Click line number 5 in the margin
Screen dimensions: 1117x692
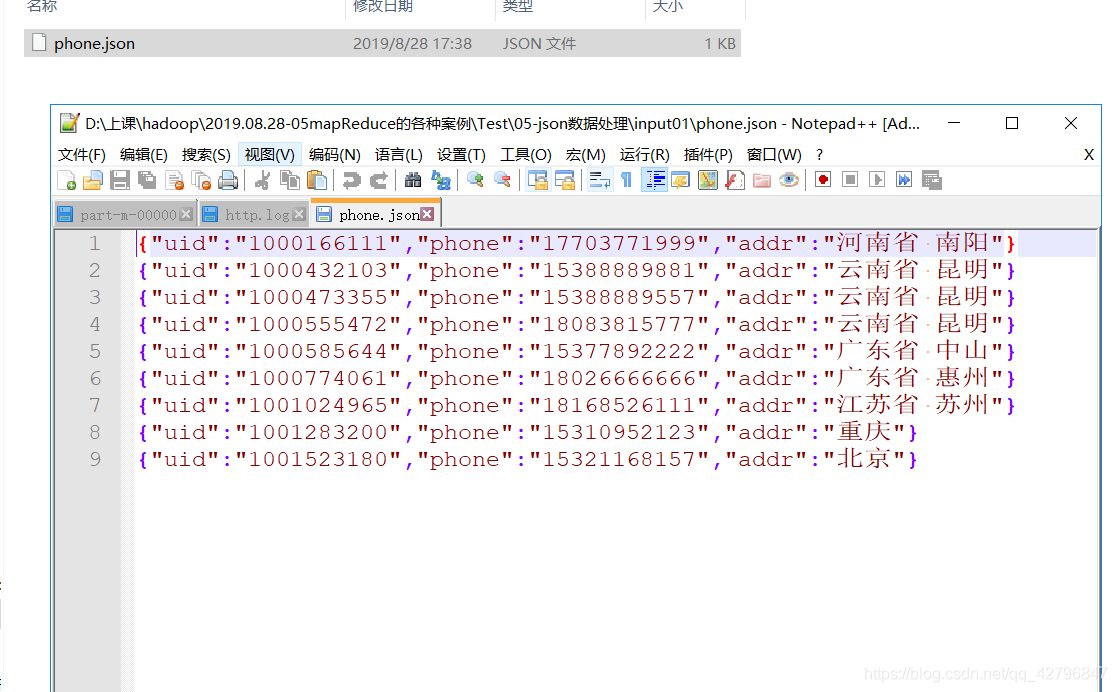click(95, 351)
